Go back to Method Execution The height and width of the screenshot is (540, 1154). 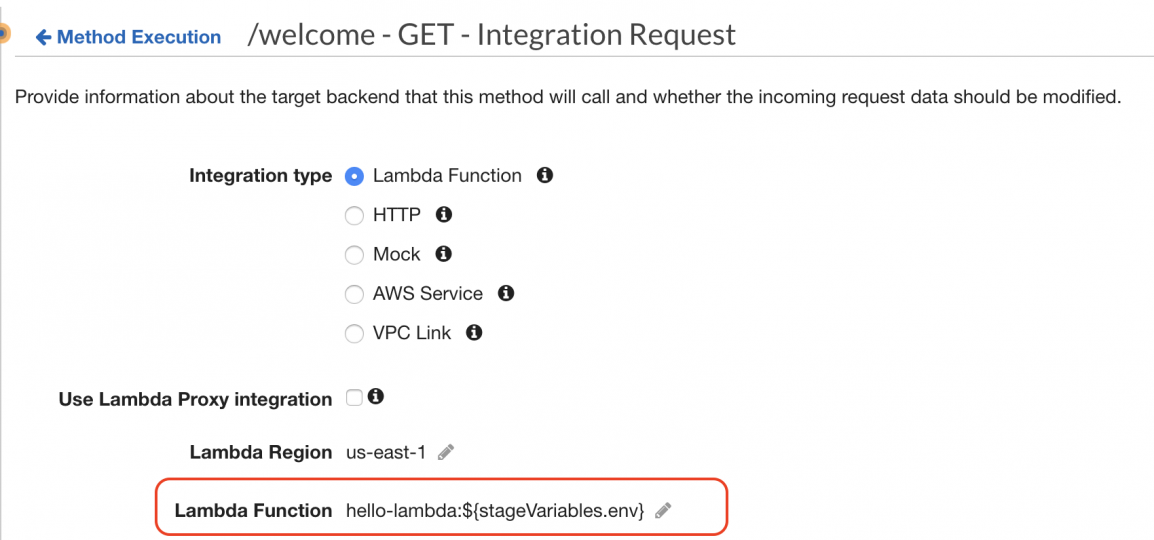tap(128, 37)
